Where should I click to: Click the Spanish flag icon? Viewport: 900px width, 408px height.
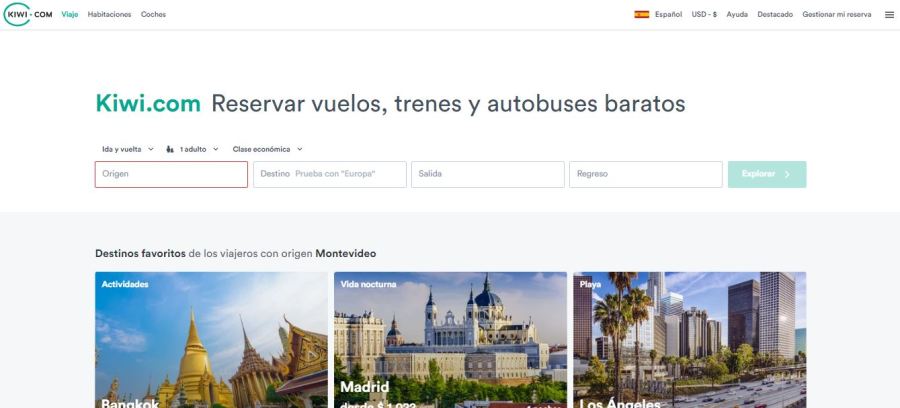point(641,15)
